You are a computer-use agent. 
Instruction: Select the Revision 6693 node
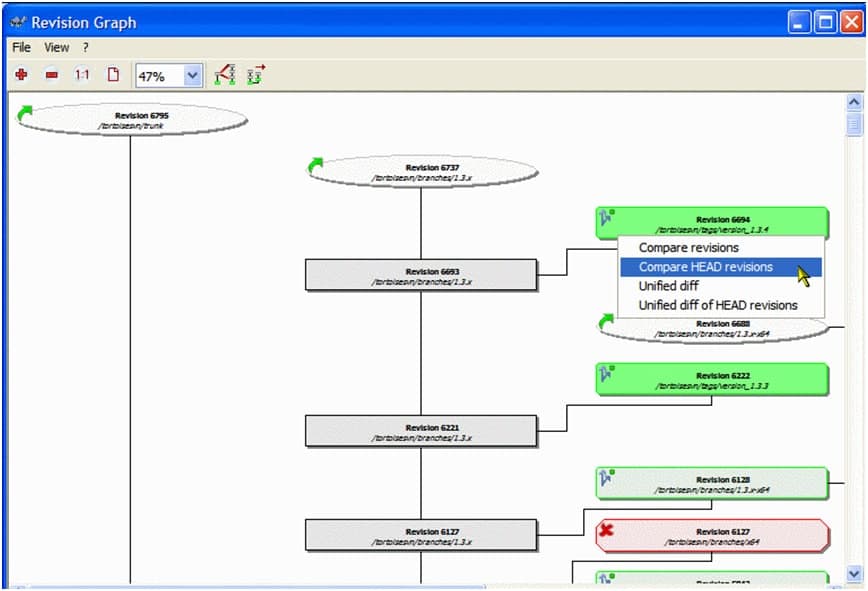tap(421, 276)
